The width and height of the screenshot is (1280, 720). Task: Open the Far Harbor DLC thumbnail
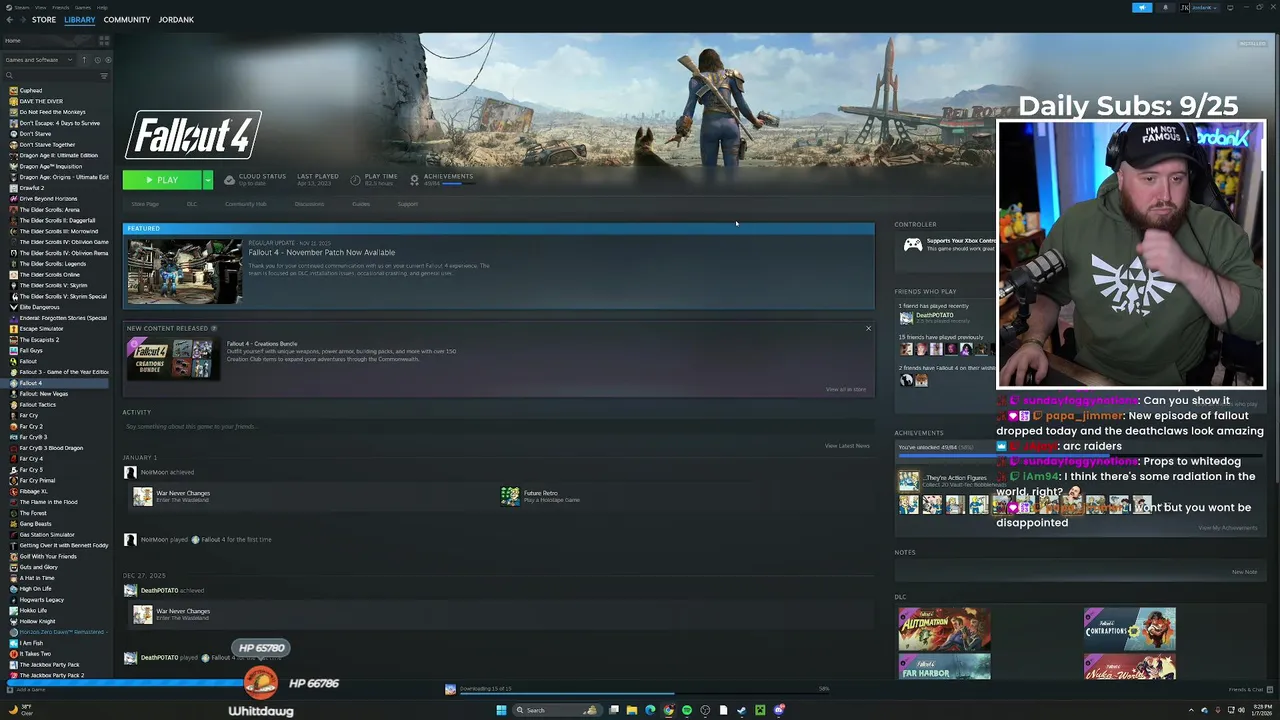(944, 667)
